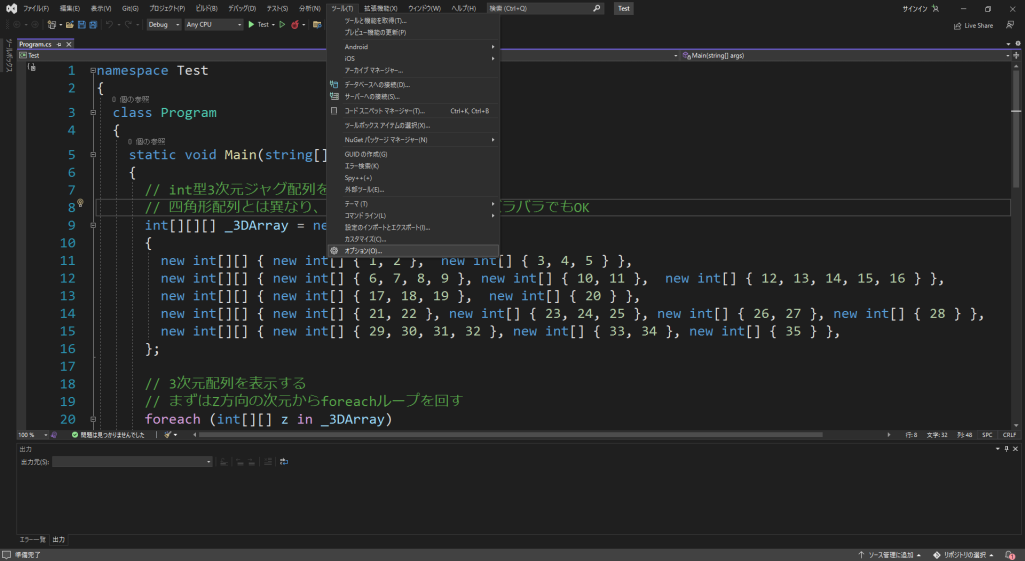Click the toggle word wrap icon in Output

coord(284,462)
